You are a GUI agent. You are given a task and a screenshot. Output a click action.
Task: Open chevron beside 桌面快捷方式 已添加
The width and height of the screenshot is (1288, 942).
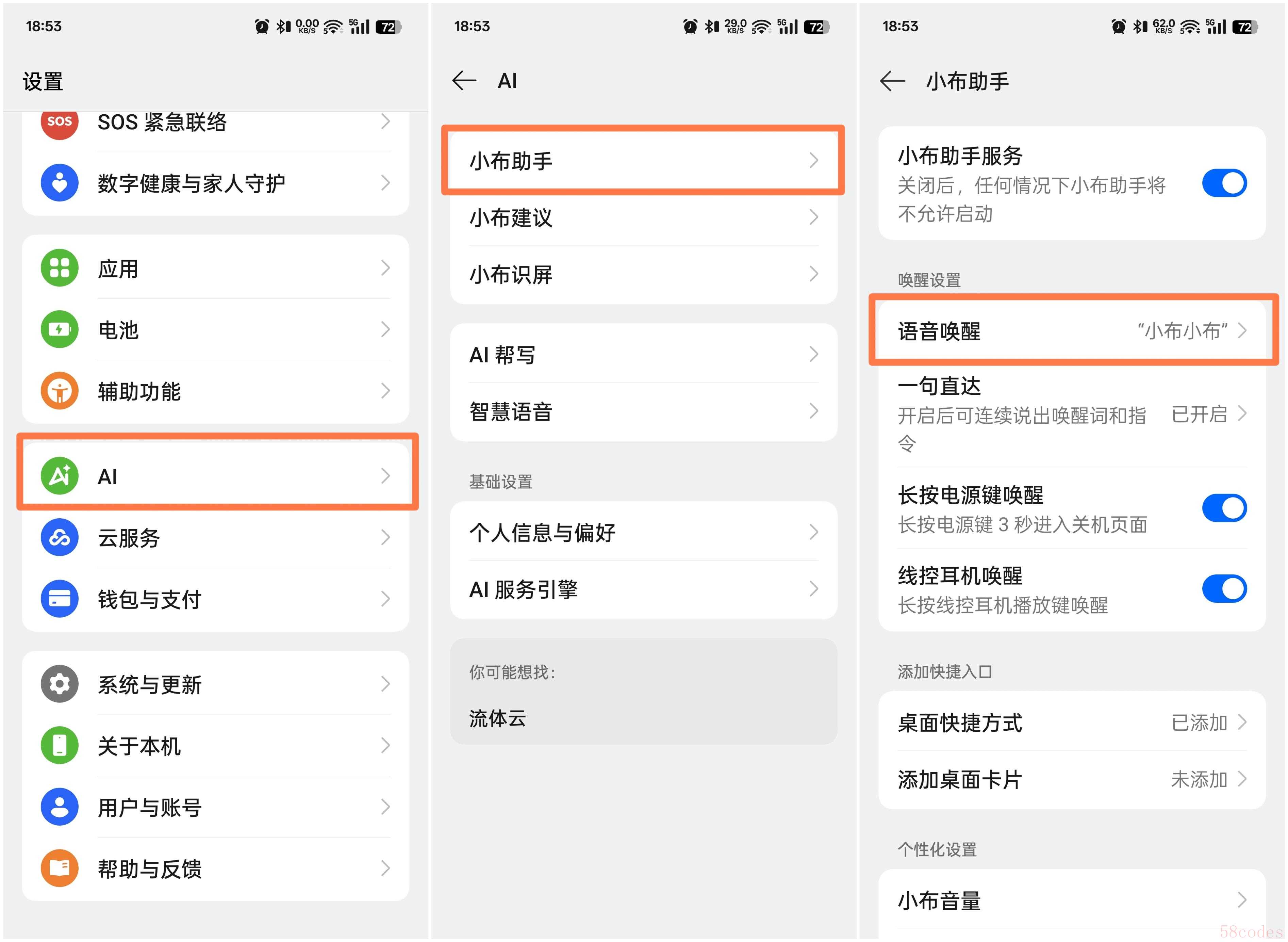click(1242, 722)
